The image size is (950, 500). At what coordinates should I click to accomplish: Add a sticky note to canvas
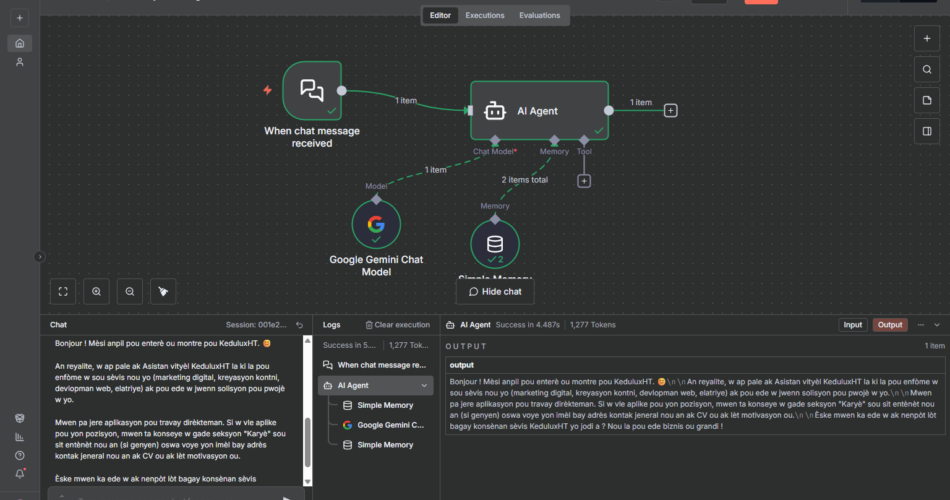927,100
